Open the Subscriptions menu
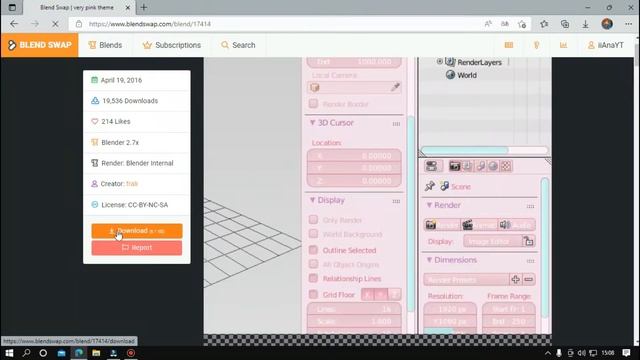This screenshot has width=640, height=360. 172,45
